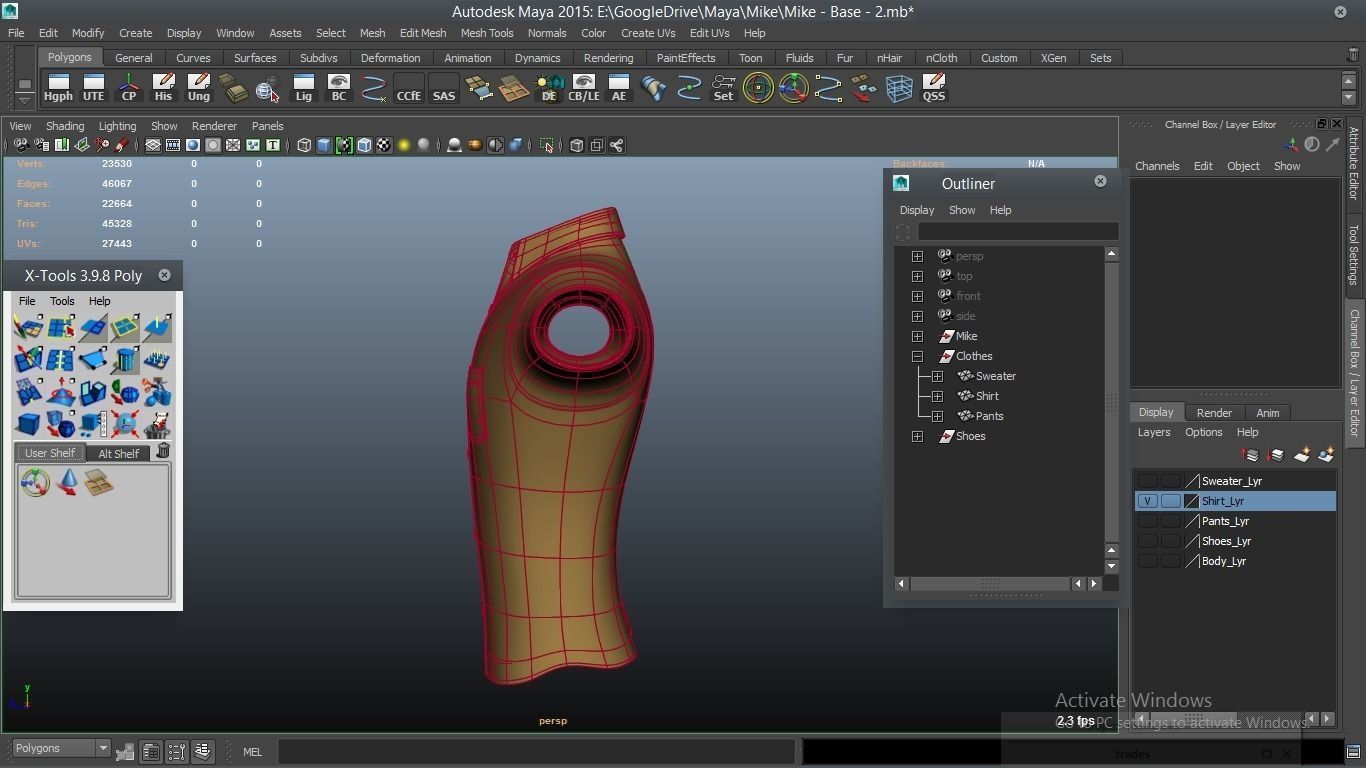
Task: Click the T icon in viewport toolbar
Action: 272,145
